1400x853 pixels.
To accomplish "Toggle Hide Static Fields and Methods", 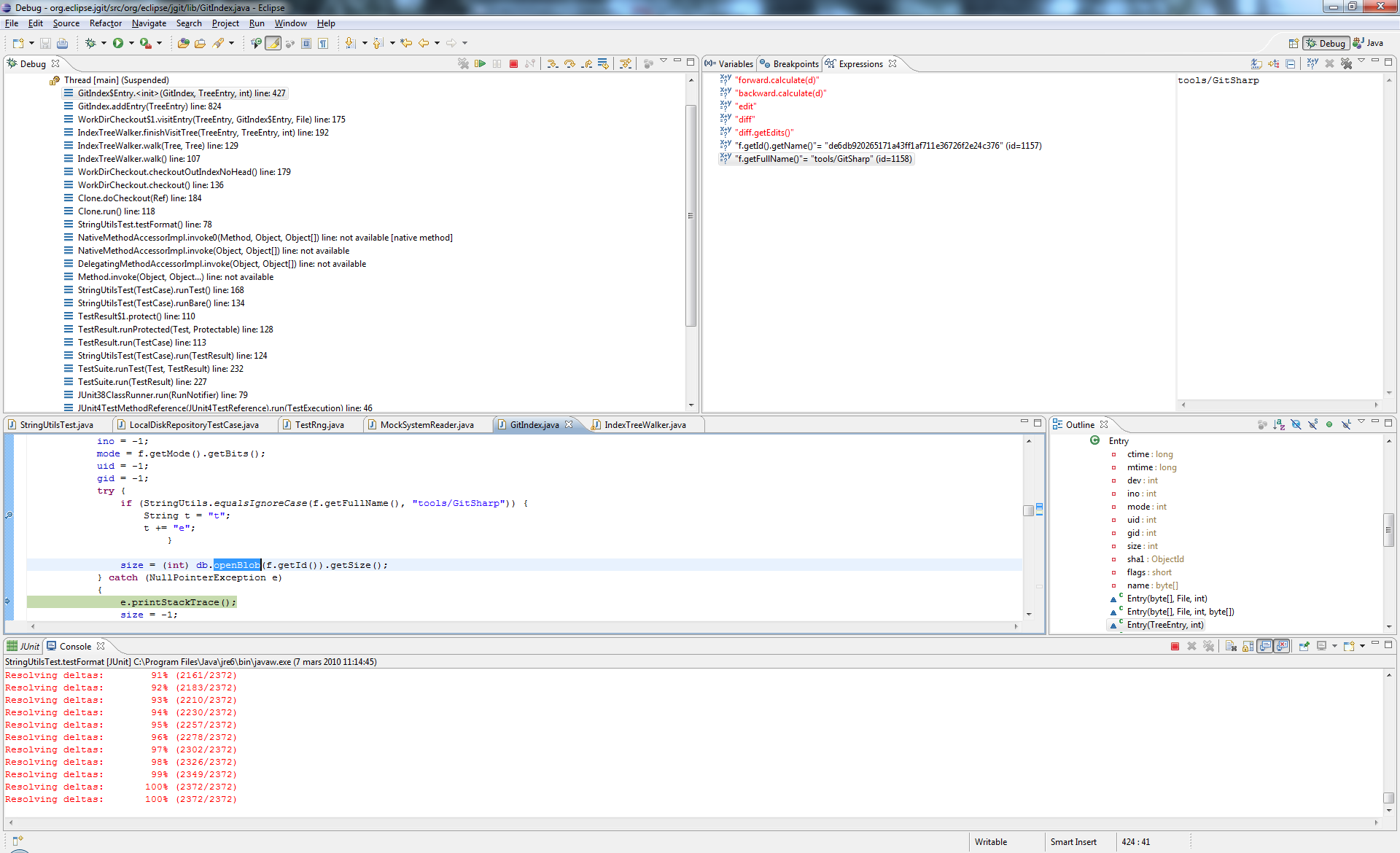I will [1312, 425].
